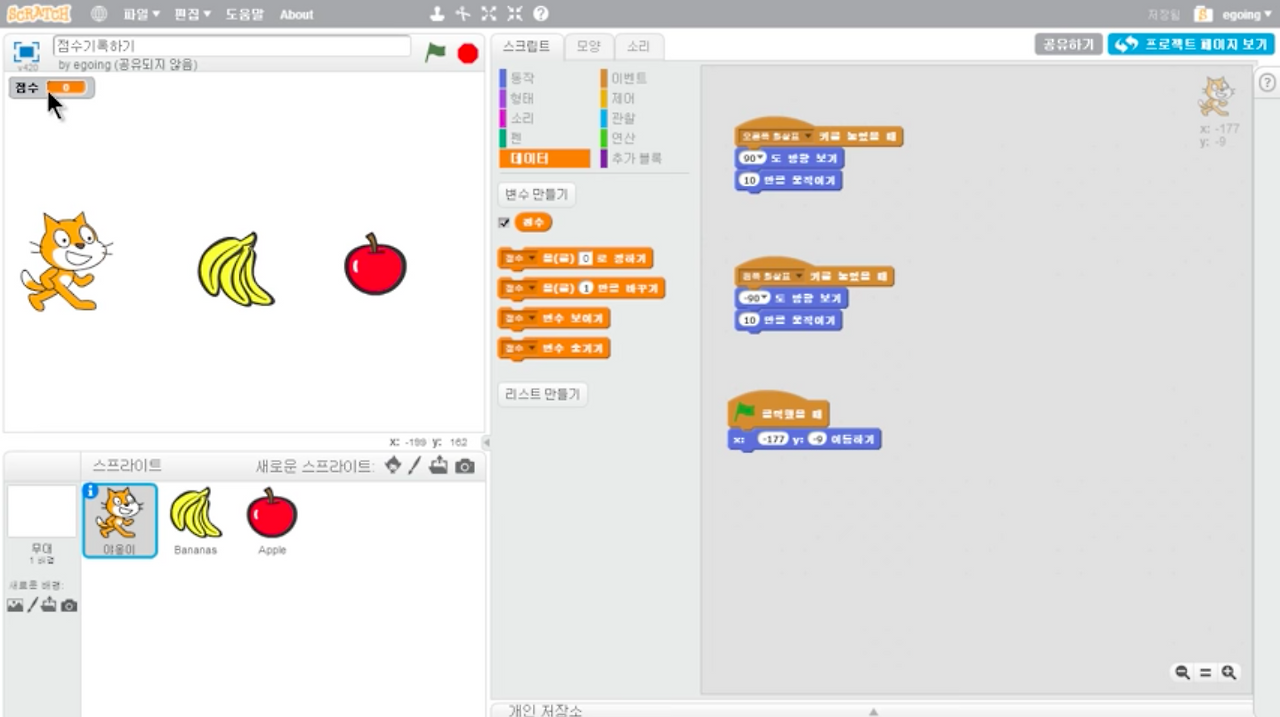Toggle the 점수 variable monitor checkbox
This screenshot has width=1280, height=717.
tap(504, 223)
